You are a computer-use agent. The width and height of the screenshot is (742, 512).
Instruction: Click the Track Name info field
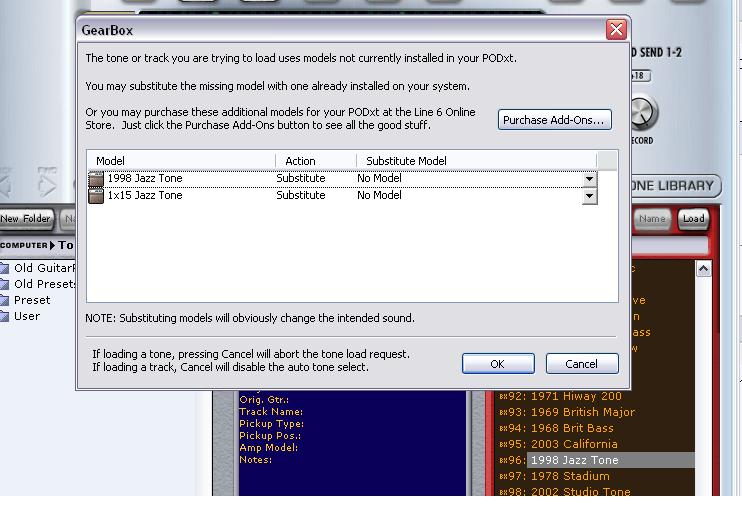click(271, 412)
